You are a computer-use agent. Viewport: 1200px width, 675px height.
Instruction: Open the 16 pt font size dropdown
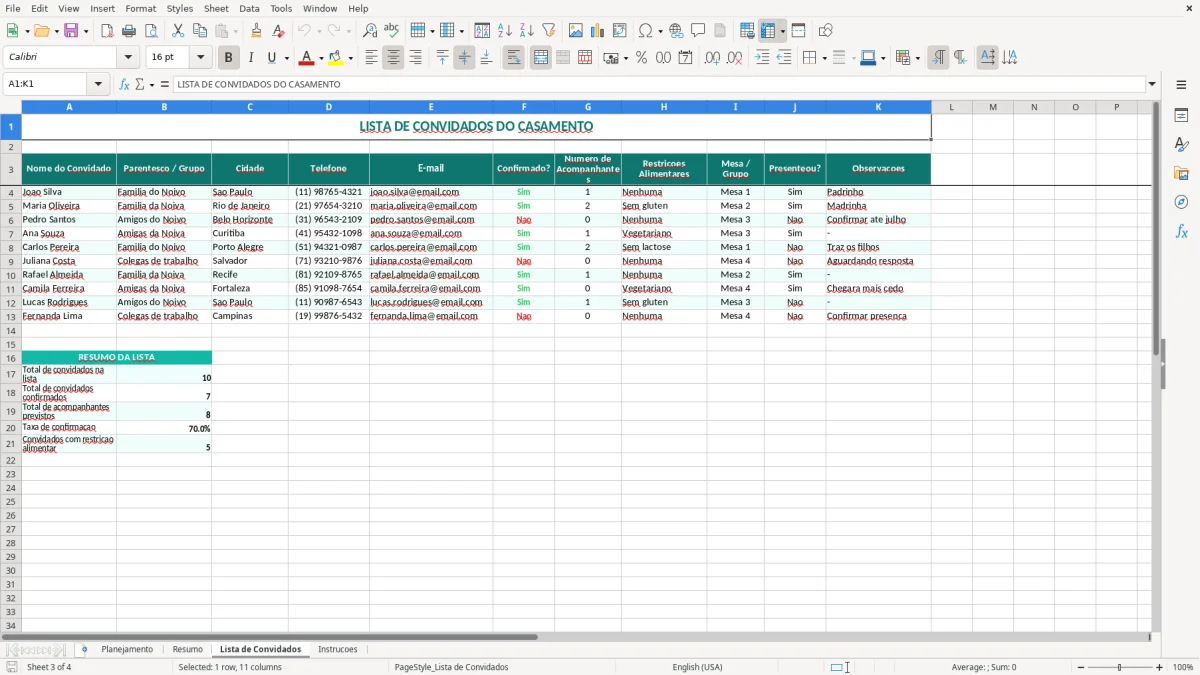(x=200, y=58)
